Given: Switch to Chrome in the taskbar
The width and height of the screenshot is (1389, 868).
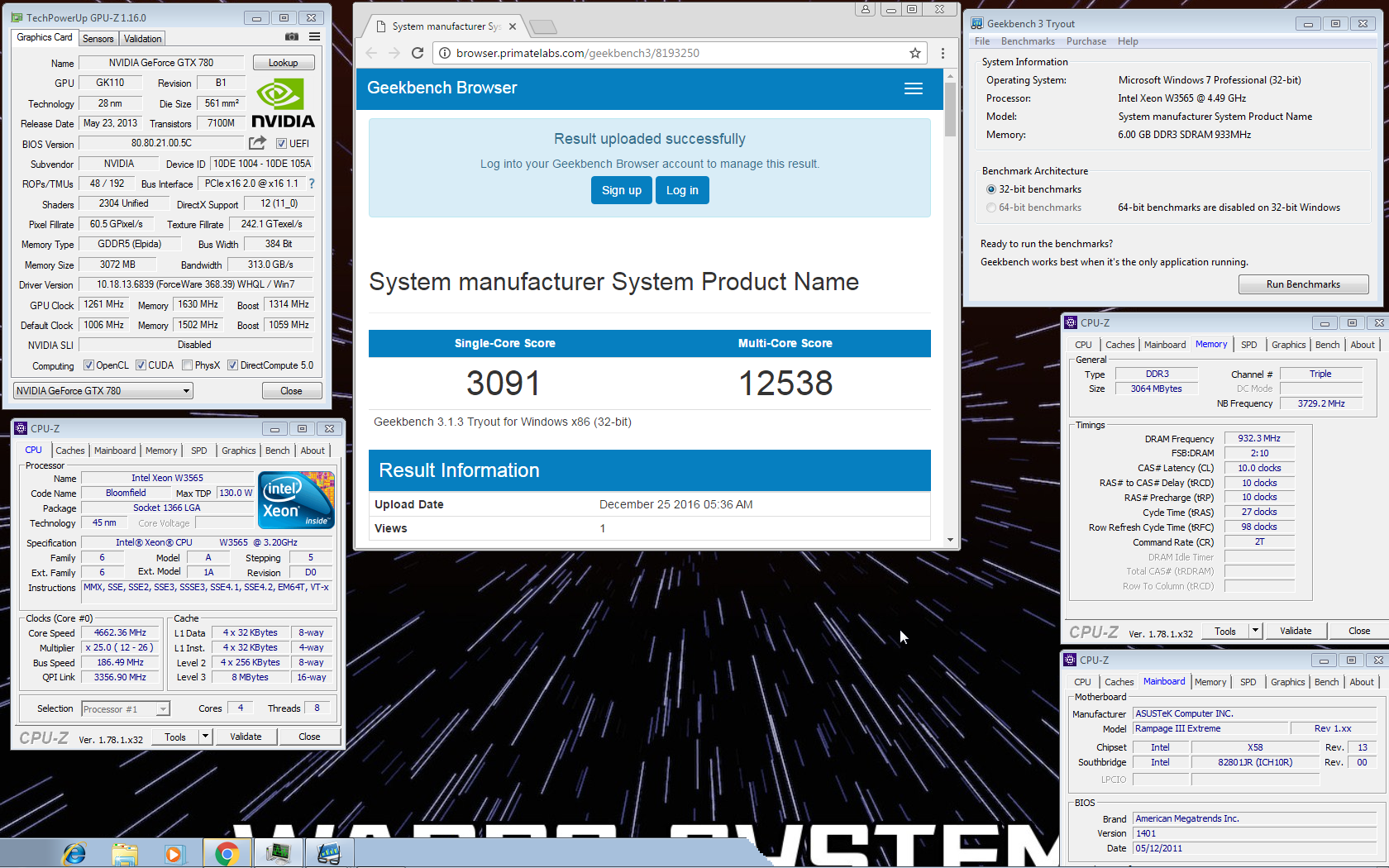Looking at the screenshot, I should coord(227,853).
